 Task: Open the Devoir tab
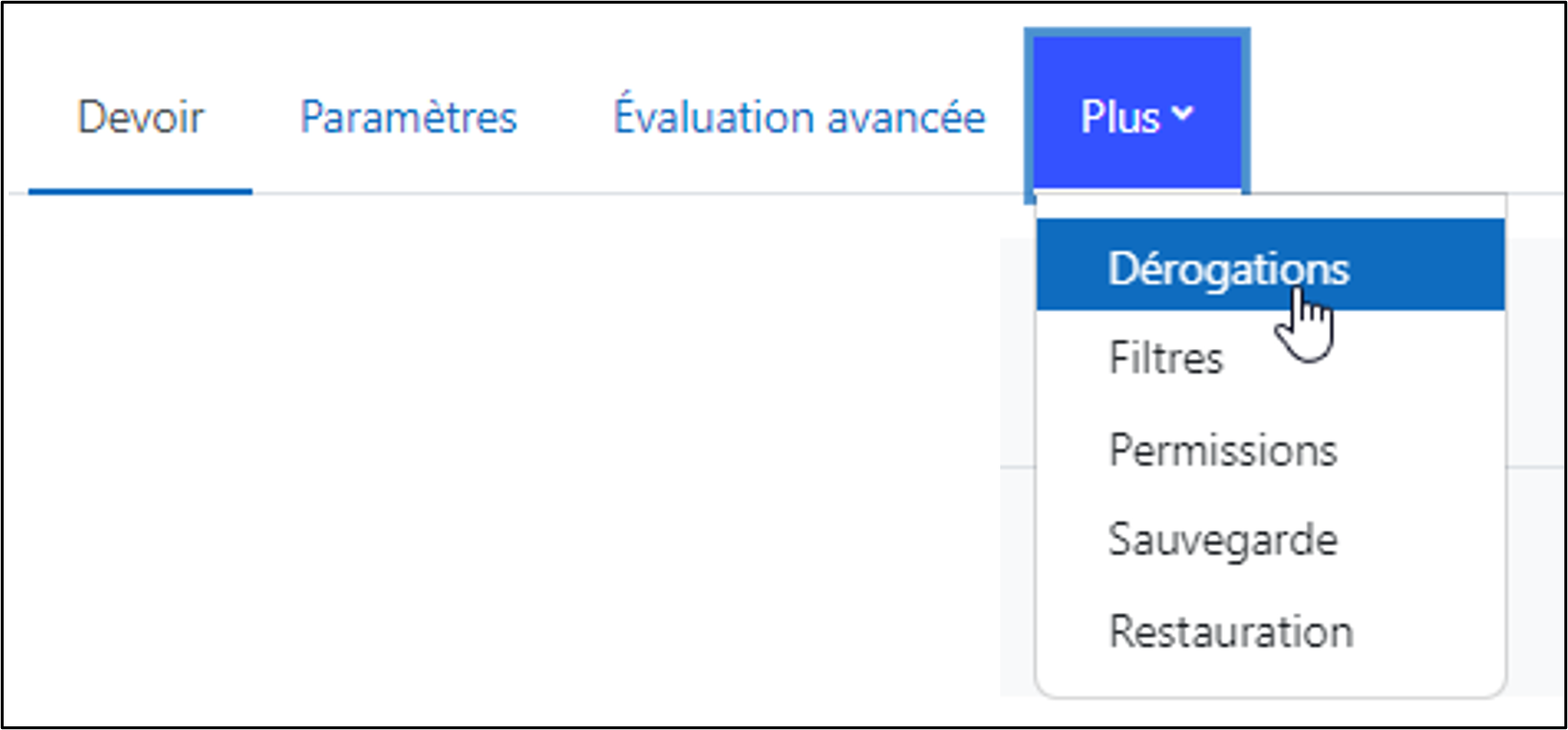140,118
